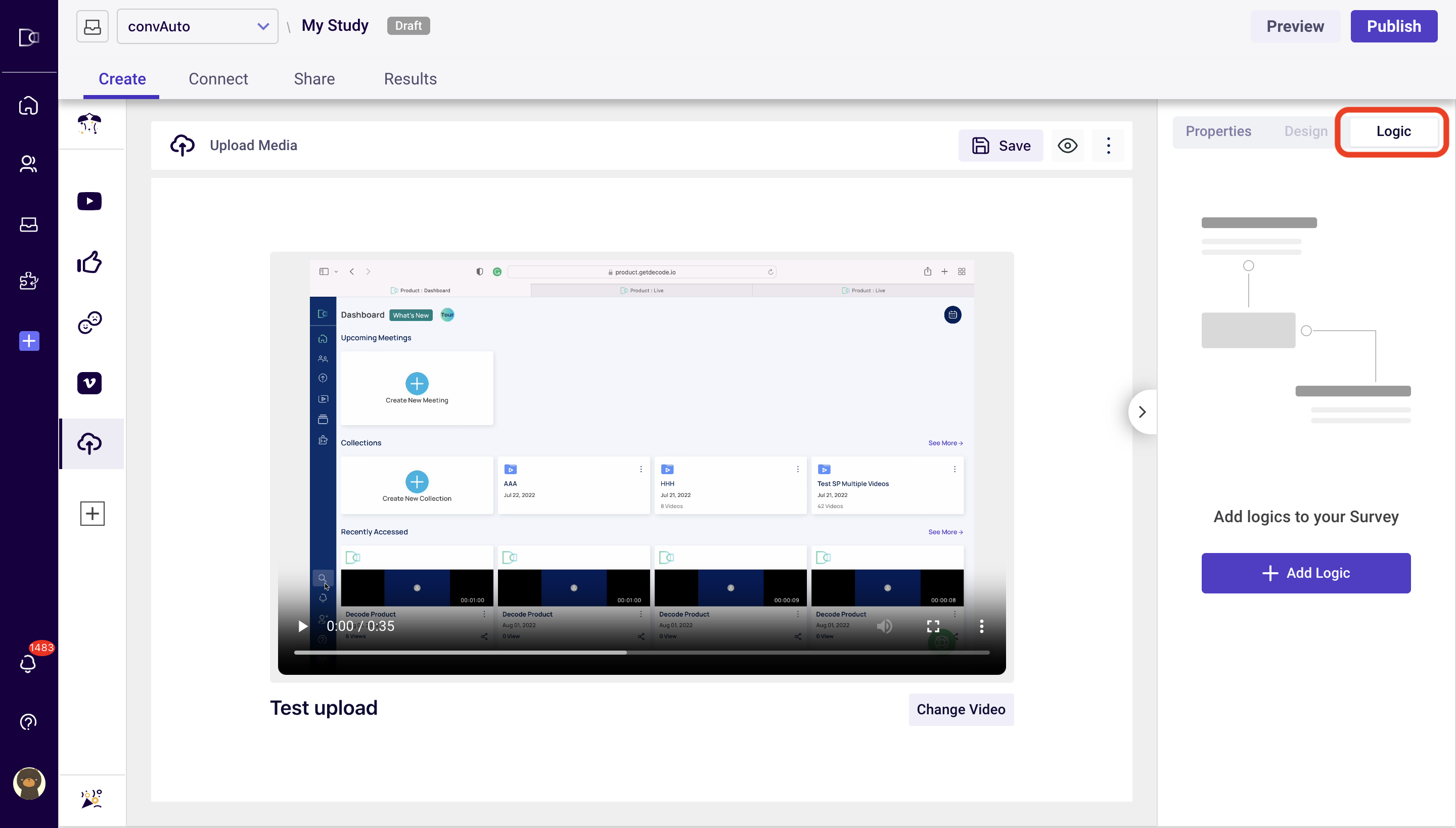This screenshot has width=1456, height=828.
Task: Select the Upload Media block in the block list
Action: click(91, 444)
